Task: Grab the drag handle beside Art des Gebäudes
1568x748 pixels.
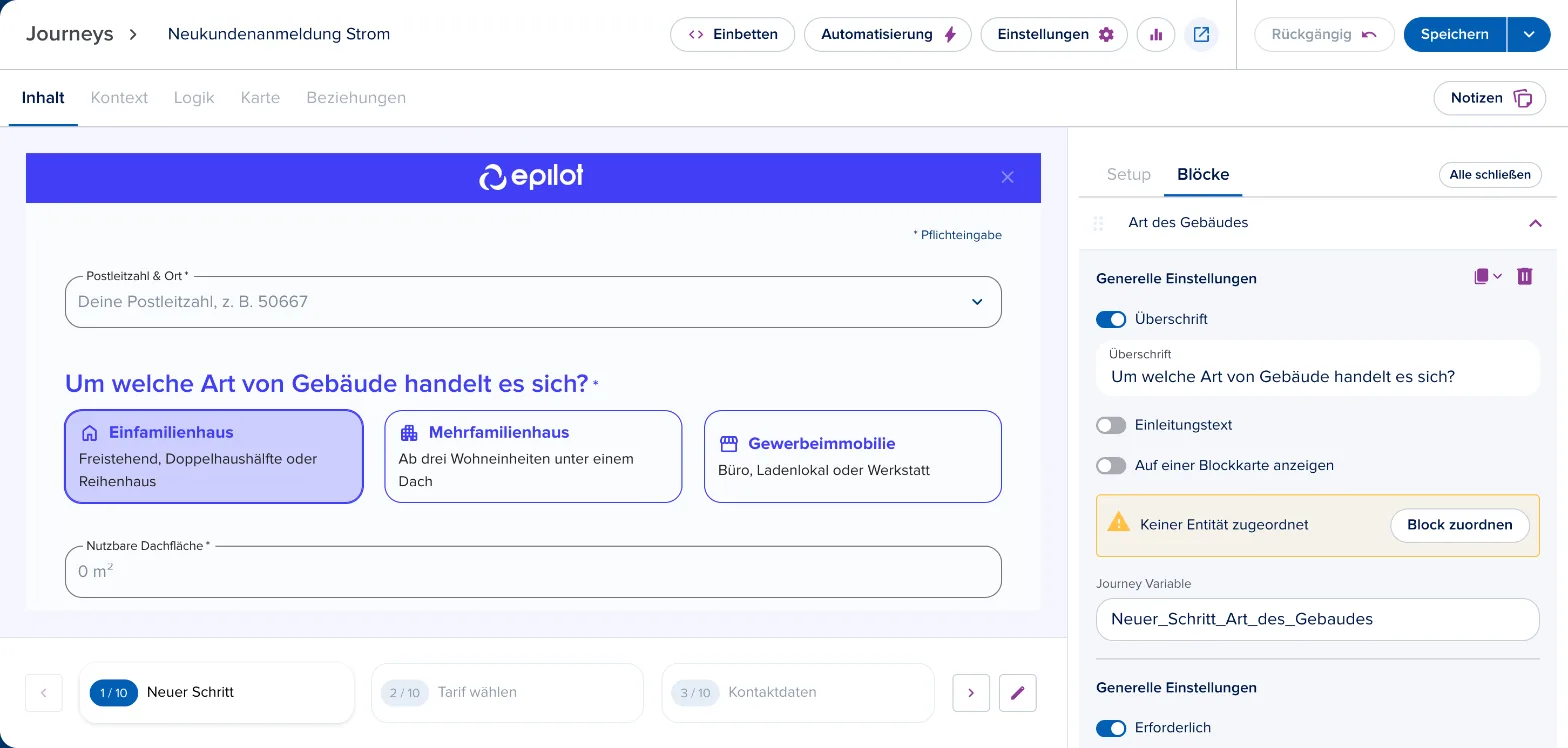Action: click(x=1099, y=223)
